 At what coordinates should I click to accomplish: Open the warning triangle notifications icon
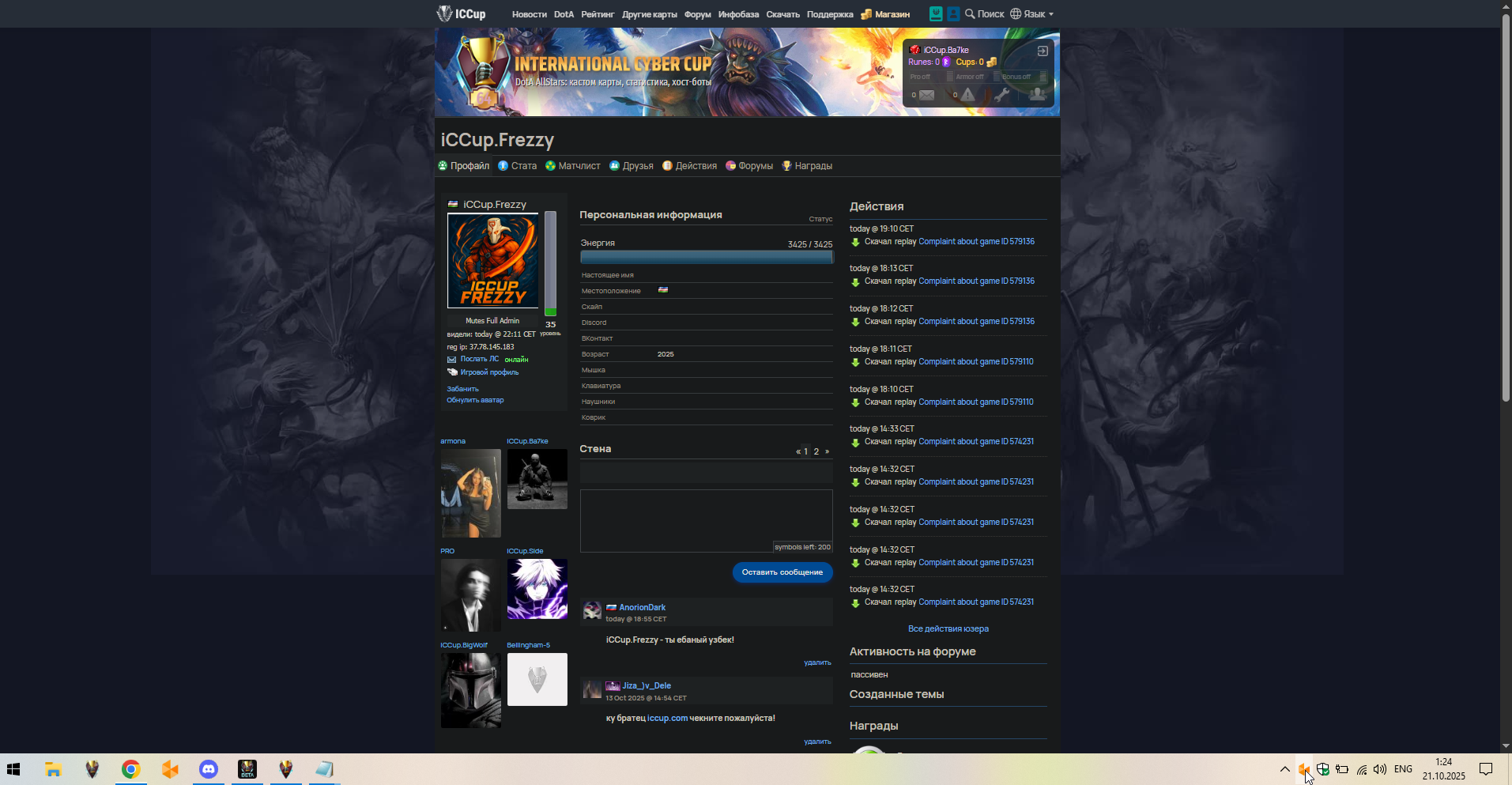(967, 95)
